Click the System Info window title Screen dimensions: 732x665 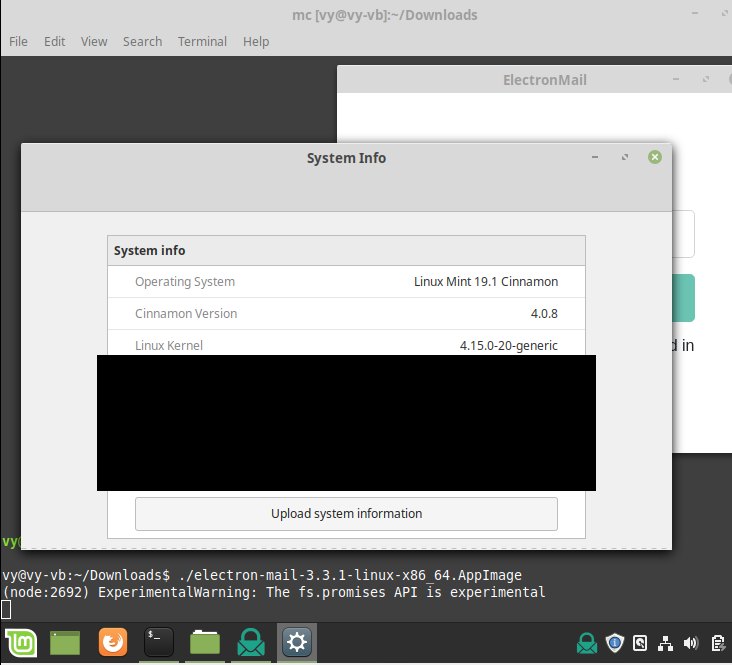click(x=346, y=158)
